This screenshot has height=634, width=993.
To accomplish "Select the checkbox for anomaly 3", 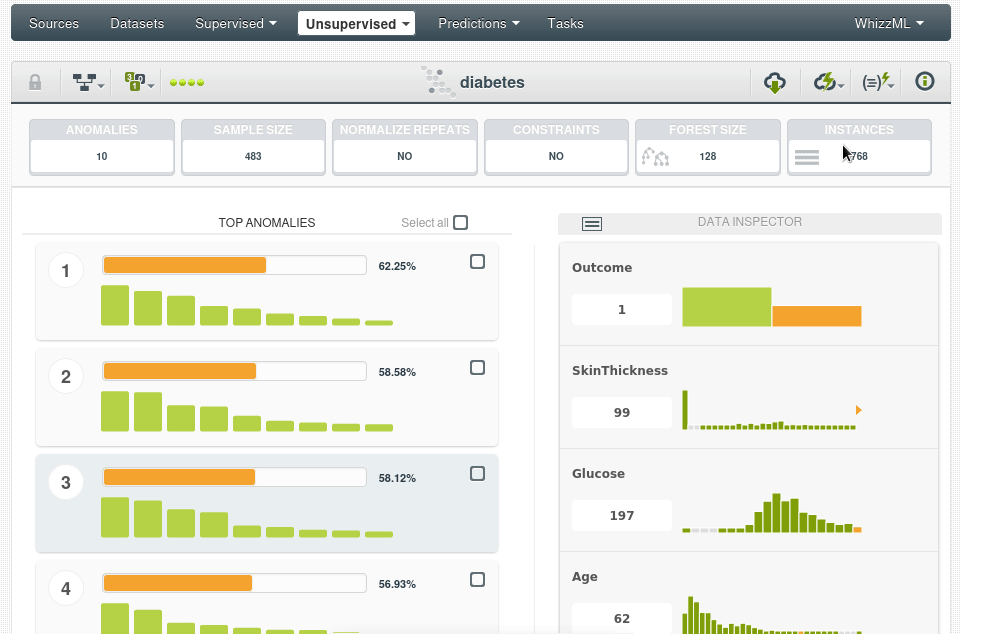I will coord(477,474).
